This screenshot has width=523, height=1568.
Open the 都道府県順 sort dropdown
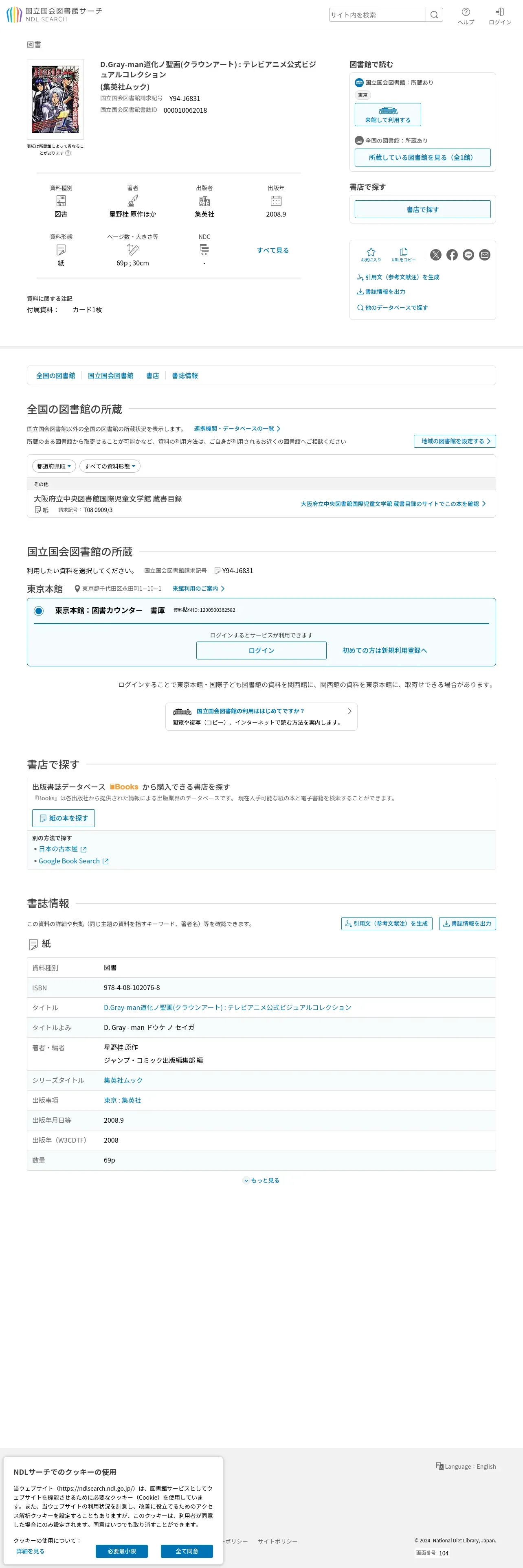[x=54, y=466]
